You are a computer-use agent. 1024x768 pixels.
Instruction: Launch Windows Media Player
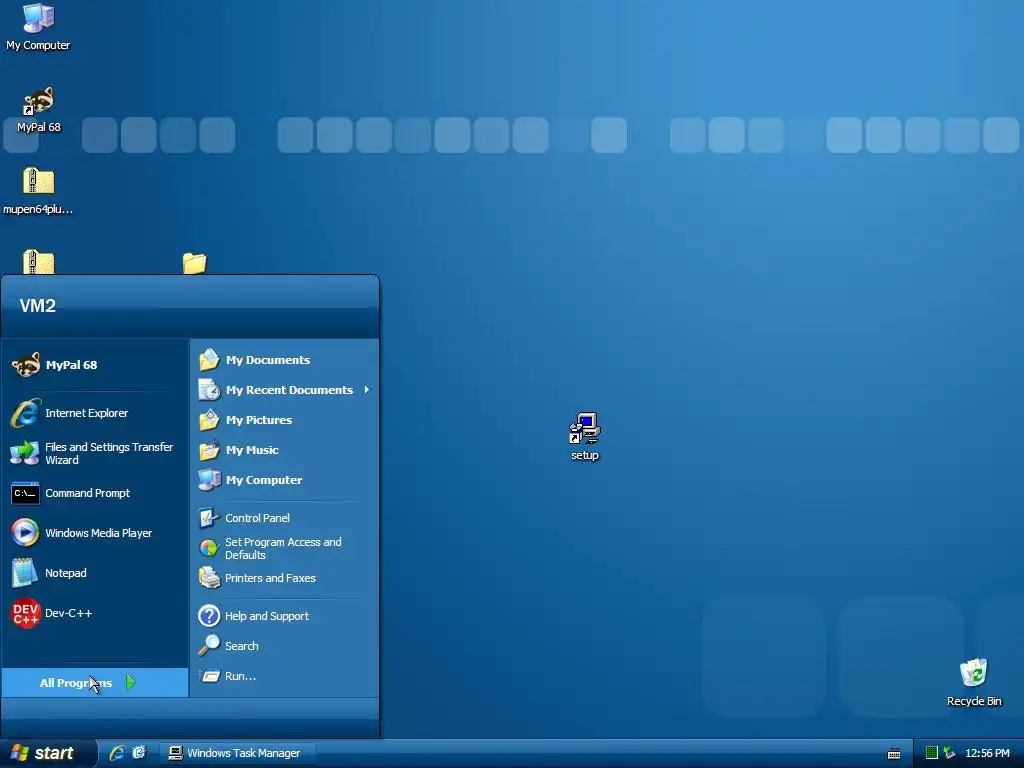(95, 533)
